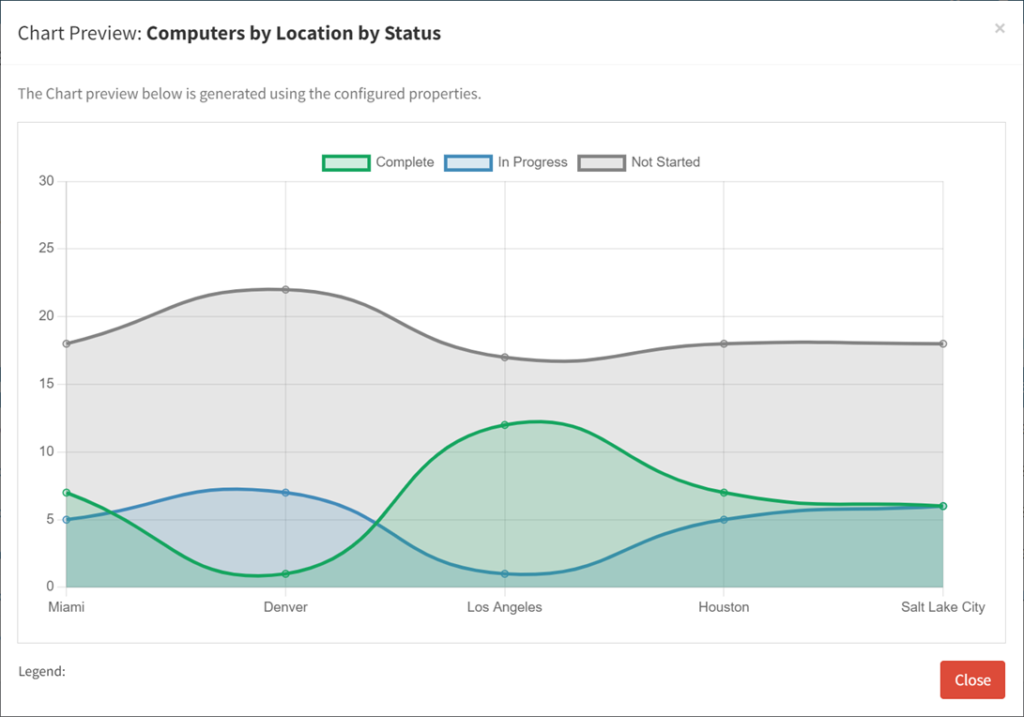Click the Miami data point on In Progress line
The width and height of the screenshot is (1024, 717).
pos(66,519)
